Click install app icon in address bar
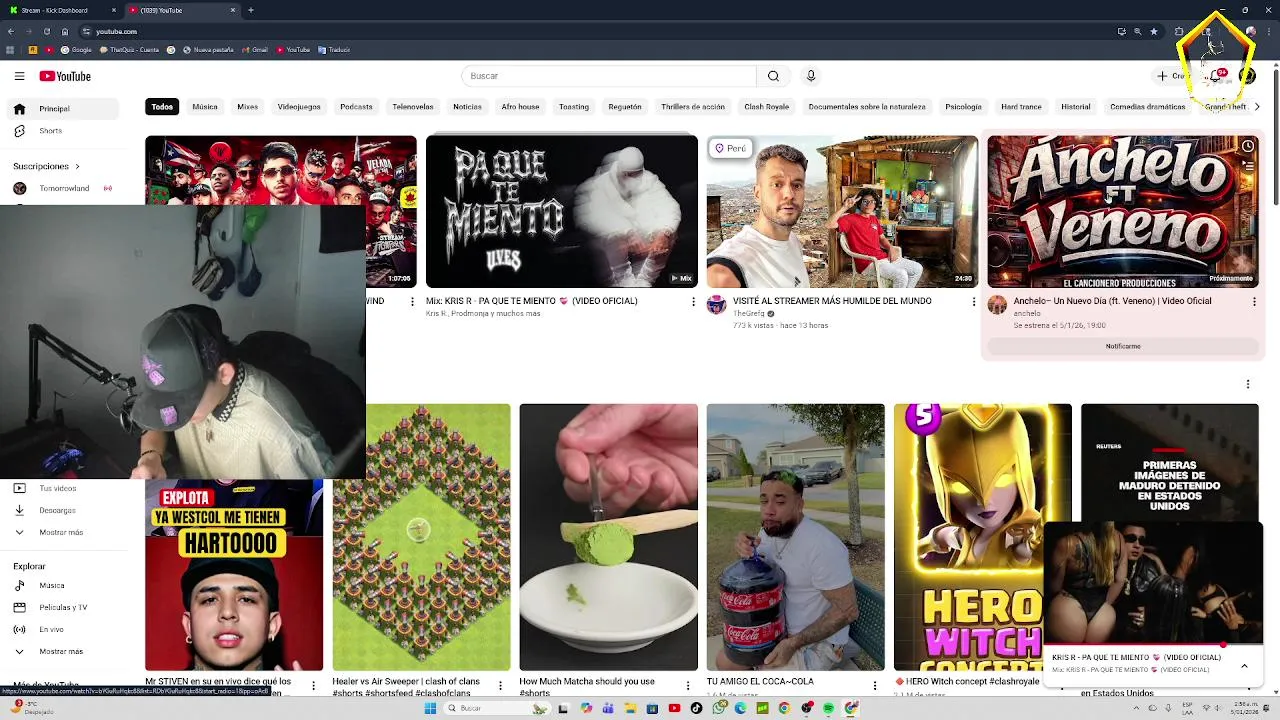Screen dimensions: 1280x720 point(1122,31)
